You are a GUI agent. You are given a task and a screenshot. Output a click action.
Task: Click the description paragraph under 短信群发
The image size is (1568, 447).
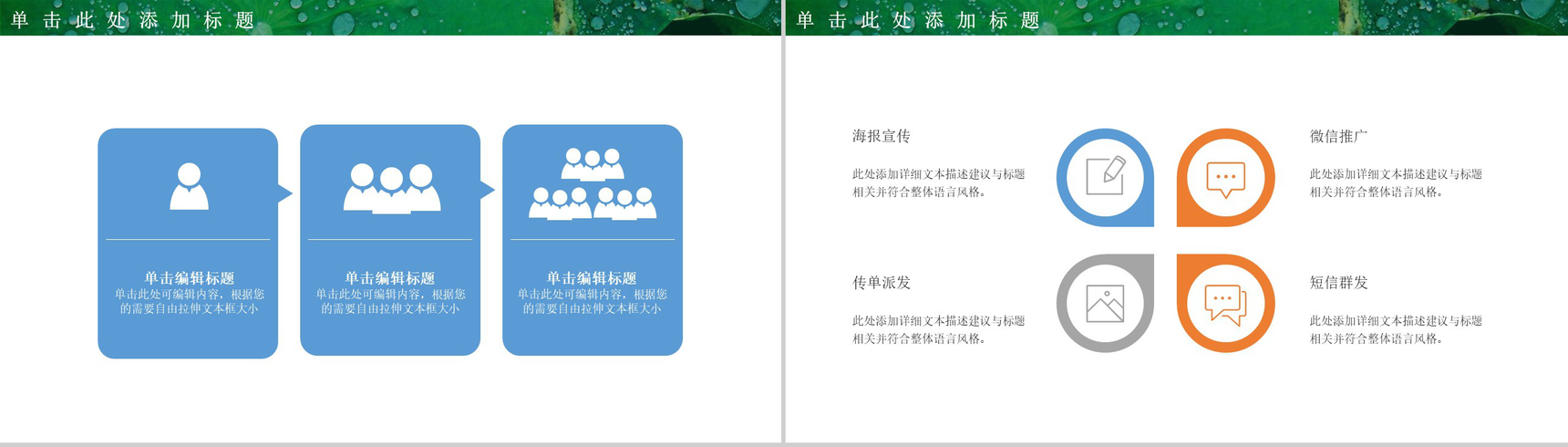pyautogui.click(x=1397, y=330)
